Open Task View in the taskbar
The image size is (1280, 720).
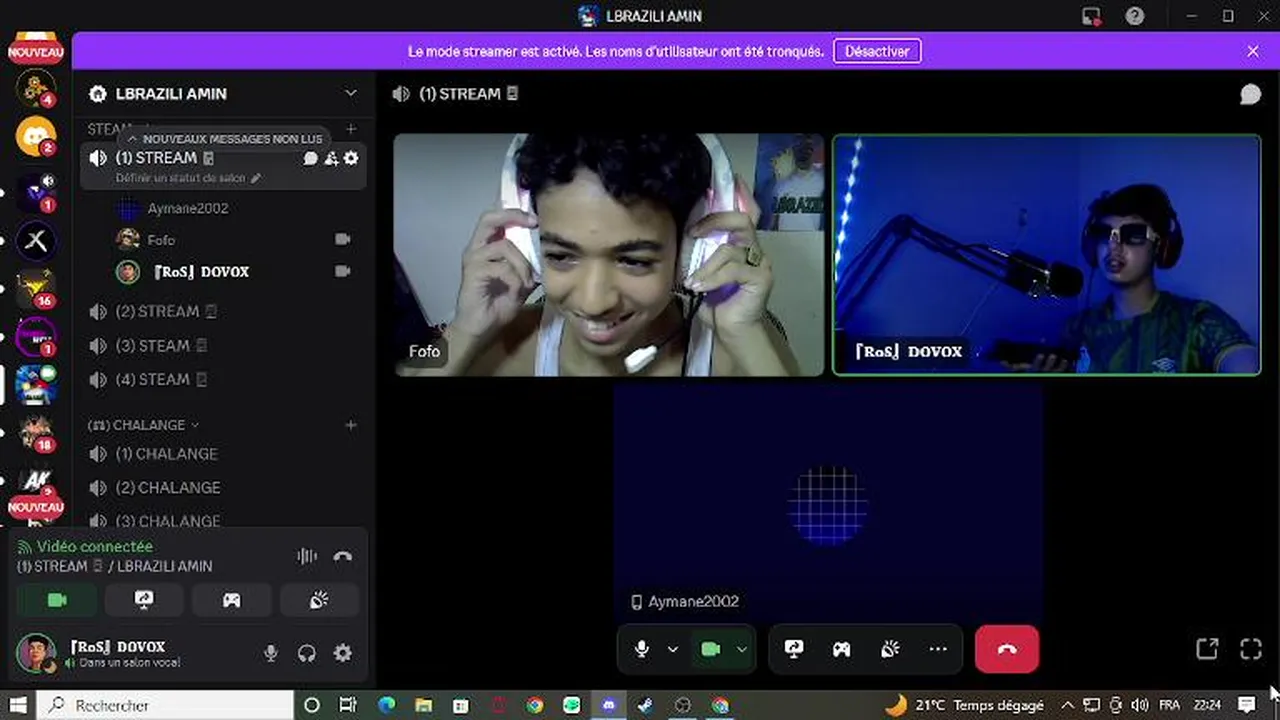[x=348, y=705]
